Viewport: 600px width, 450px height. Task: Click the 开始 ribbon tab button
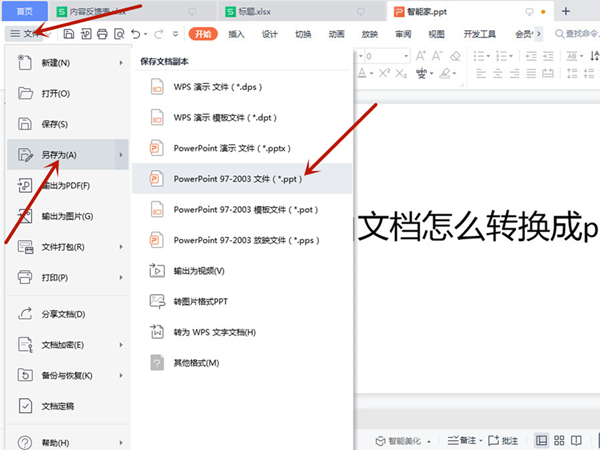203,34
